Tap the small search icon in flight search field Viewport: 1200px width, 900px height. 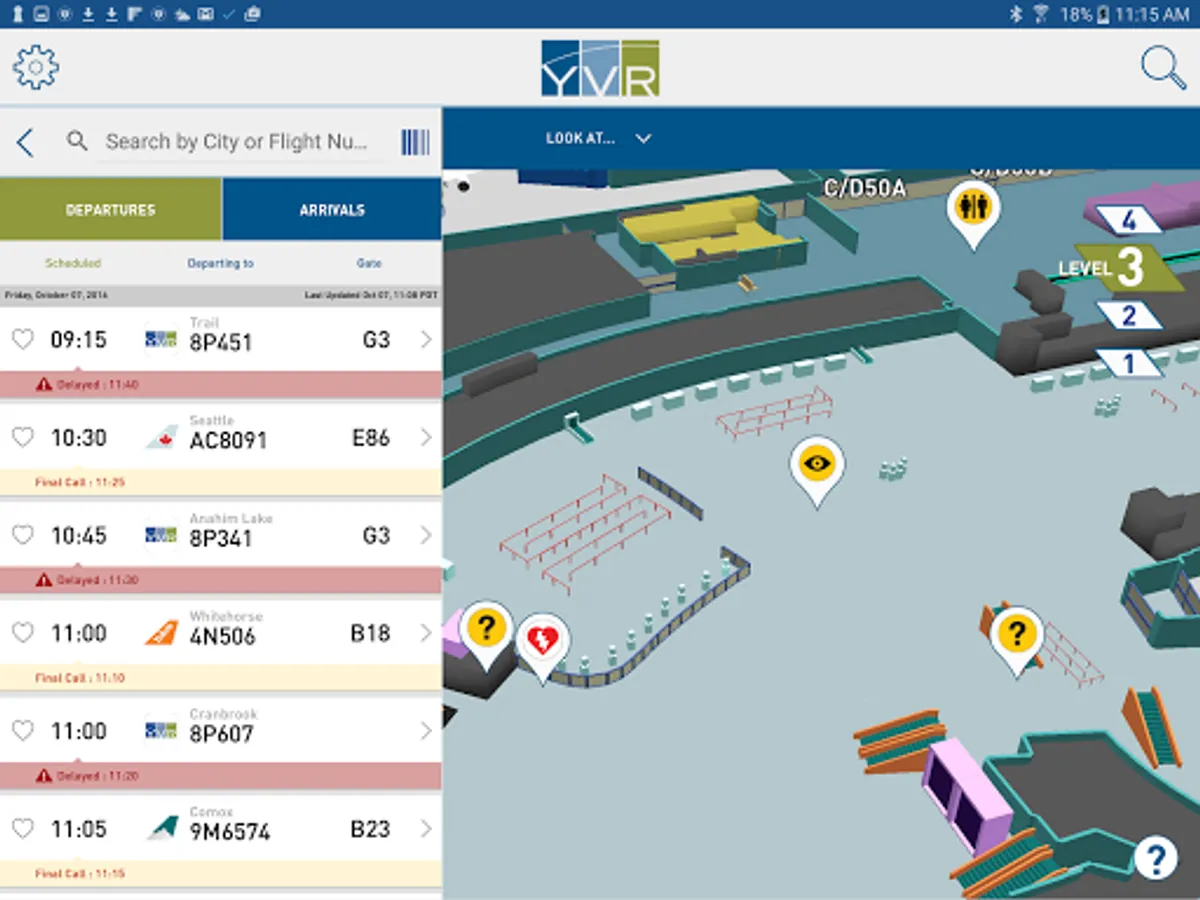(77, 141)
